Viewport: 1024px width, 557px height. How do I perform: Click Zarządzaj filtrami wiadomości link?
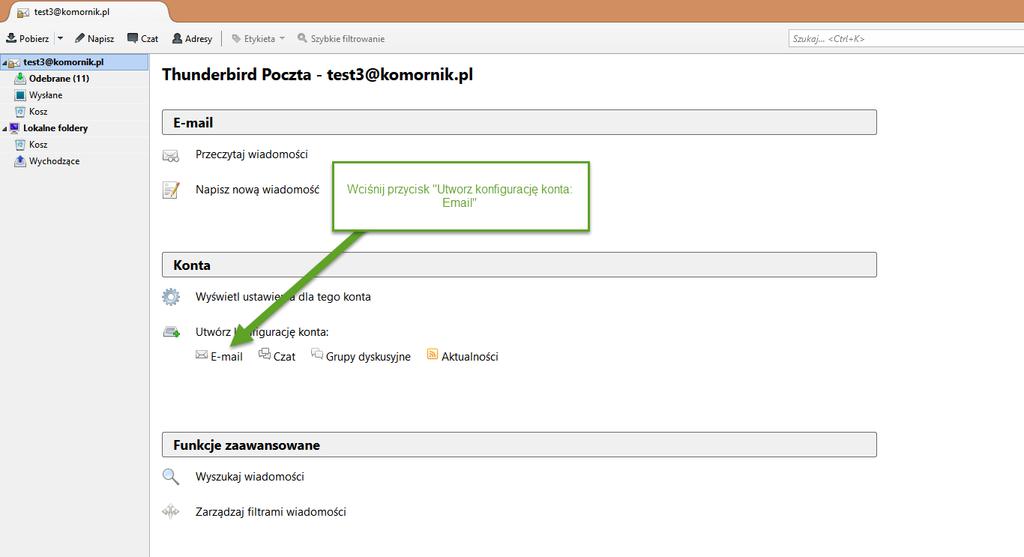(x=270, y=512)
